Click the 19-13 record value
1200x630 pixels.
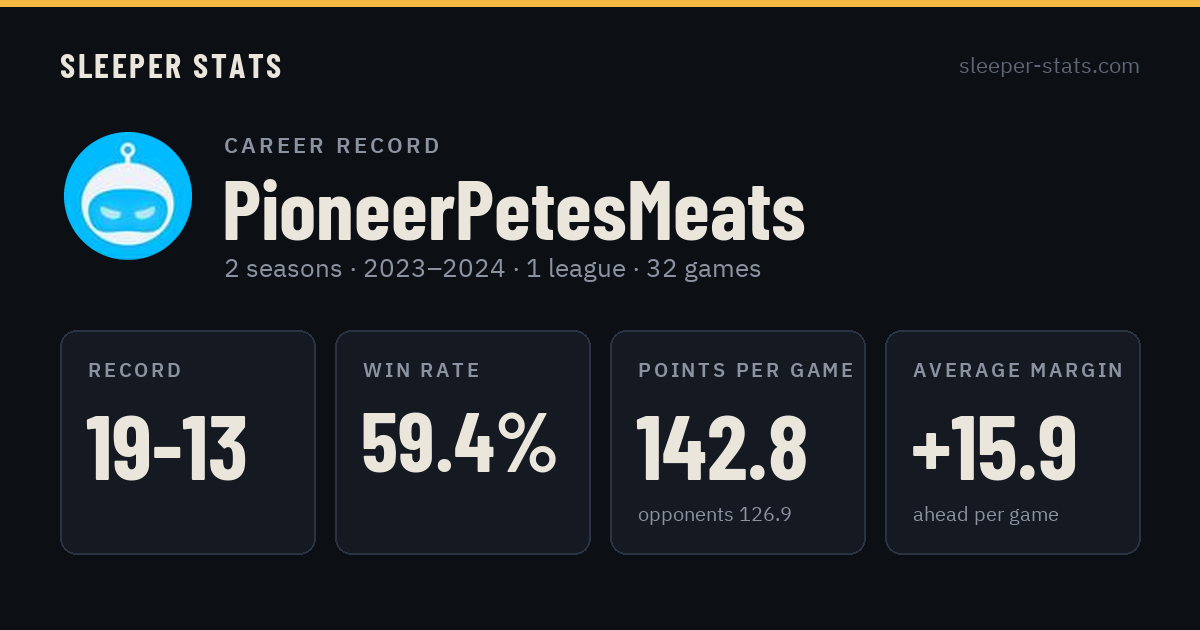[166, 447]
